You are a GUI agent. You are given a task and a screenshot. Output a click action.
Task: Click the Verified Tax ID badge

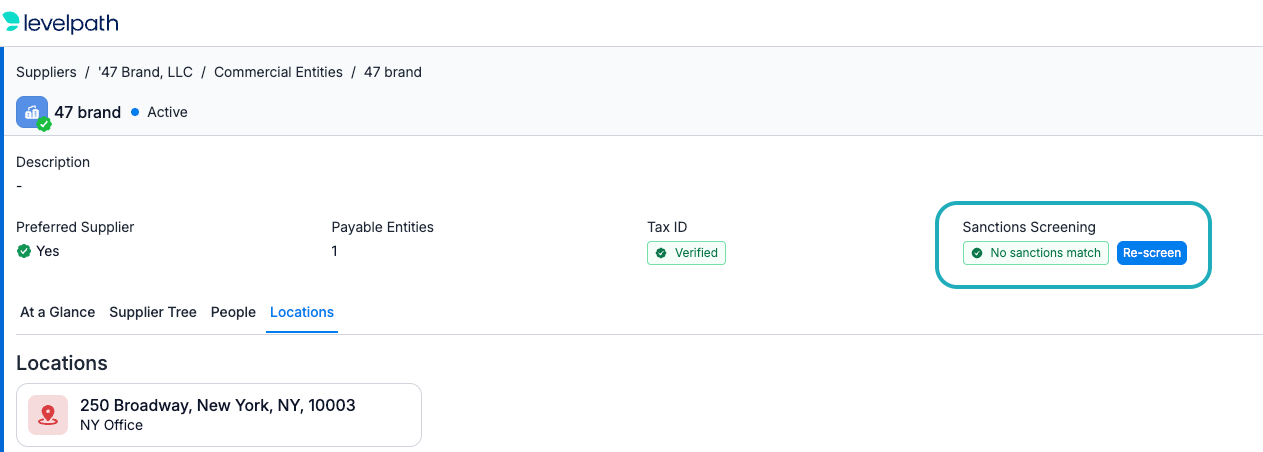tap(686, 253)
